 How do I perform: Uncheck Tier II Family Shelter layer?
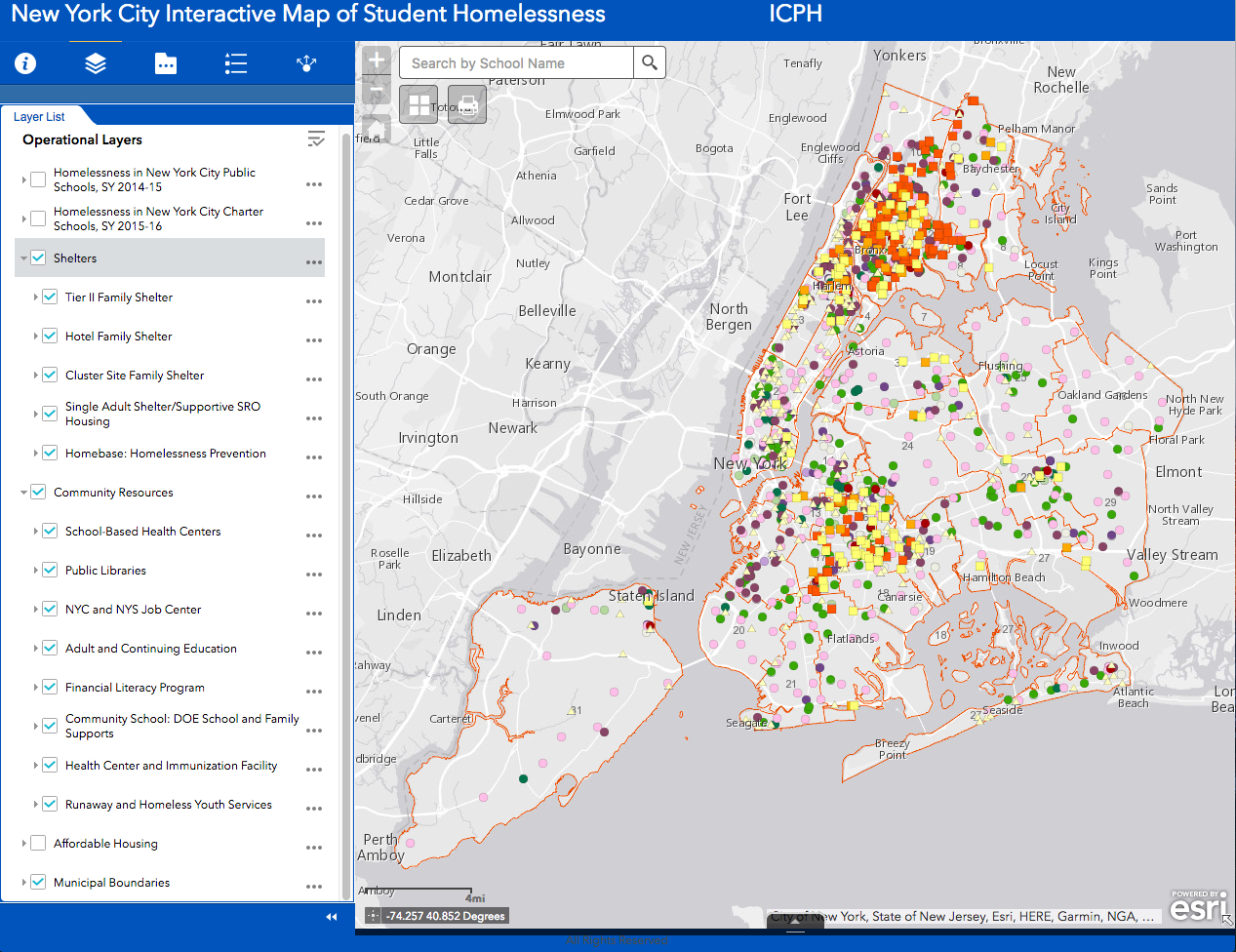point(51,297)
